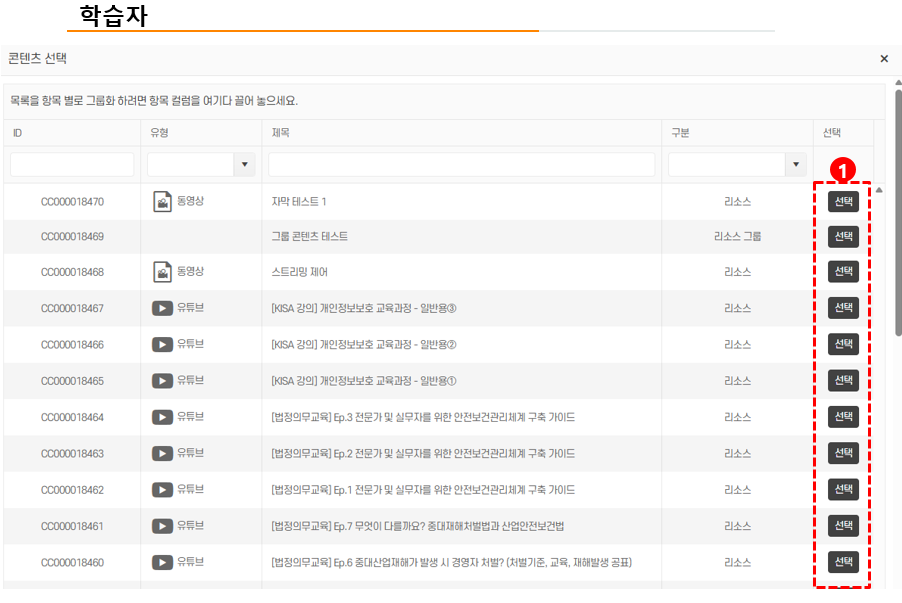This screenshot has width=902, height=603.
Task: Click YouTube icon in row CC000018467
Action: pyautogui.click(x=162, y=308)
